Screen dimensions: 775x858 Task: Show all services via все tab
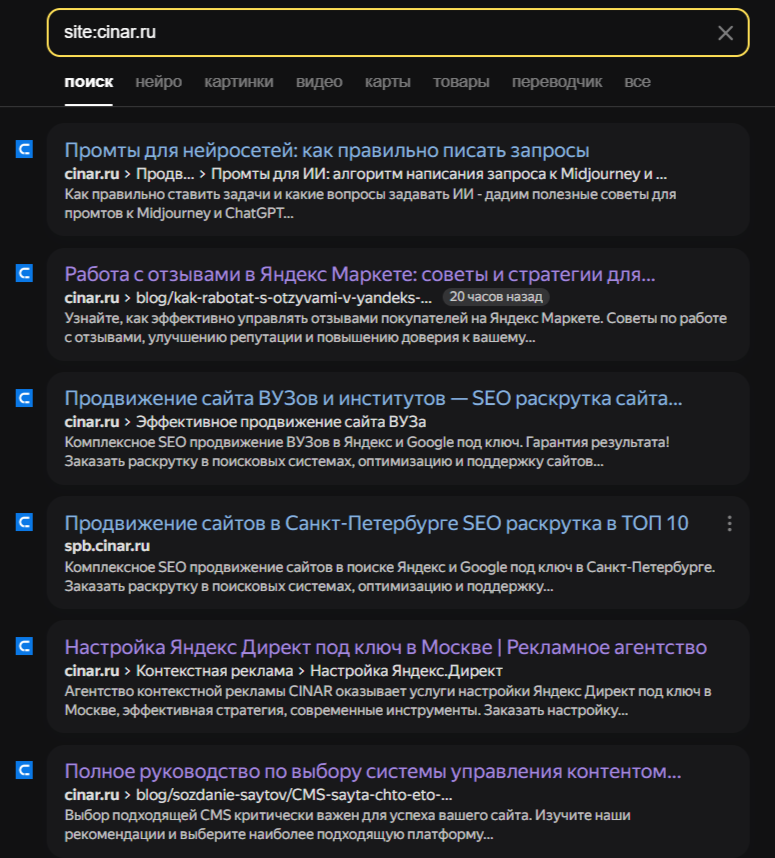(x=638, y=82)
